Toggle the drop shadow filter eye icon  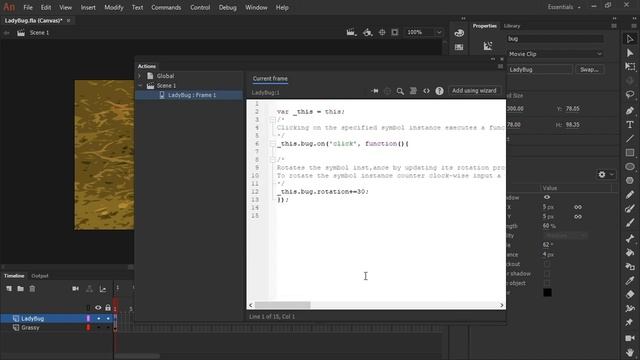547,197
